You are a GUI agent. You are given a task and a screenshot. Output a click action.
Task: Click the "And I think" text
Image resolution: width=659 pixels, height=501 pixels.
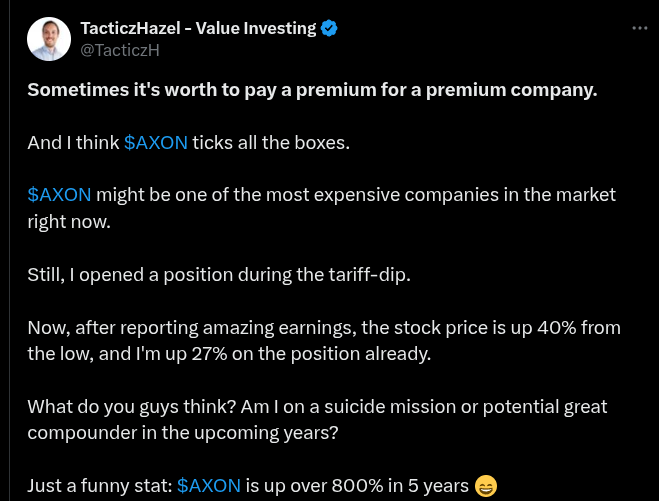(x=73, y=142)
